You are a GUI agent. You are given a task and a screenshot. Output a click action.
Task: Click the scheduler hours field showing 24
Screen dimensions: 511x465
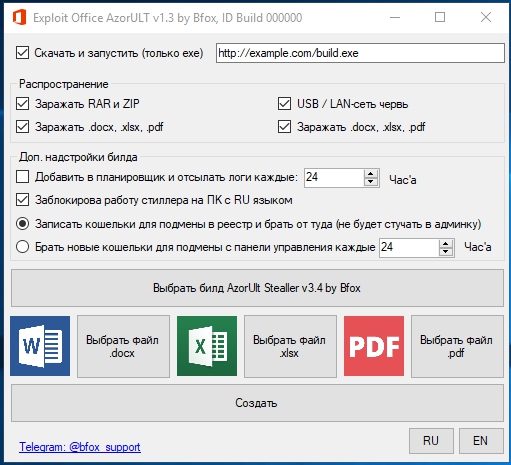pyautogui.click(x=334, y=178)
